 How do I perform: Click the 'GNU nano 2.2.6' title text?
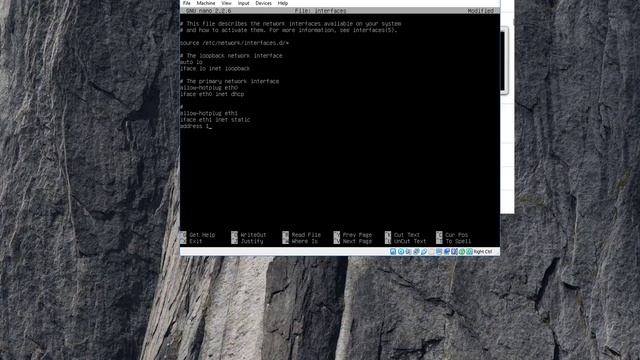[x=209, y=11]
